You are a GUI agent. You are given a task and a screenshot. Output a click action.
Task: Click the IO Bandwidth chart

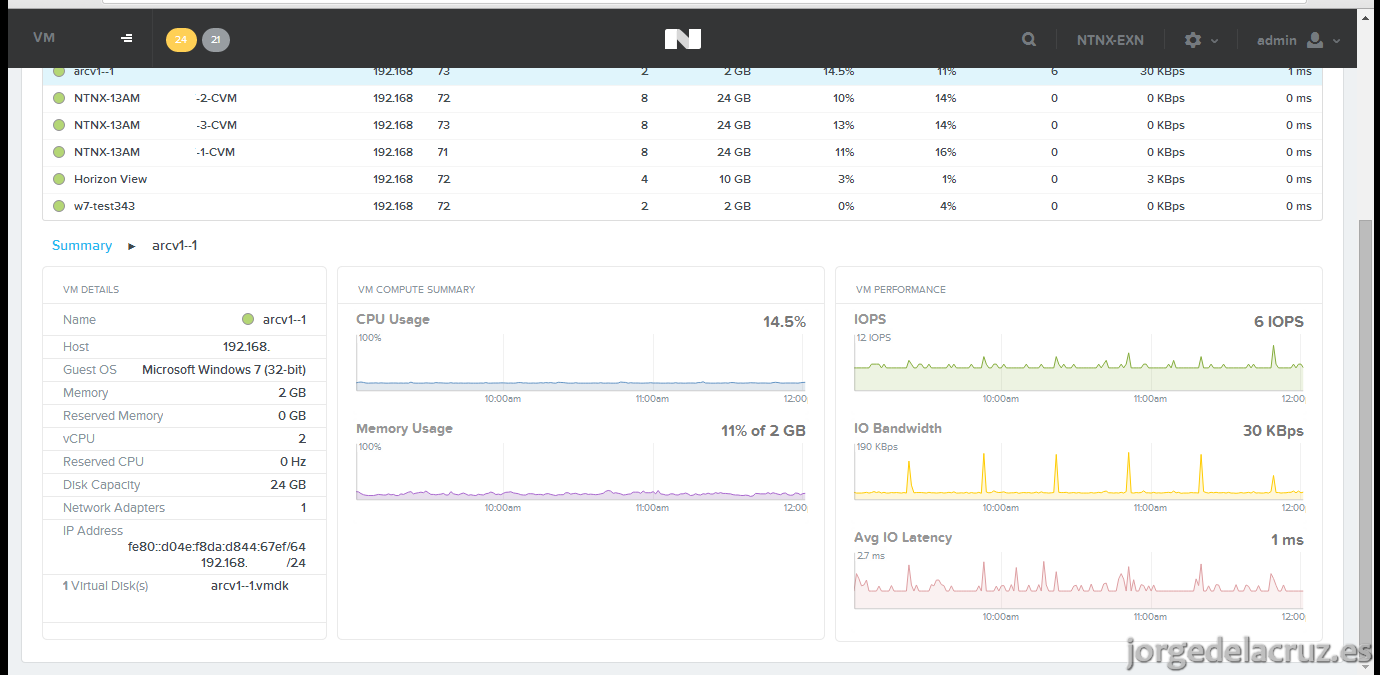pyautogui.click(x=1079, y=471)
